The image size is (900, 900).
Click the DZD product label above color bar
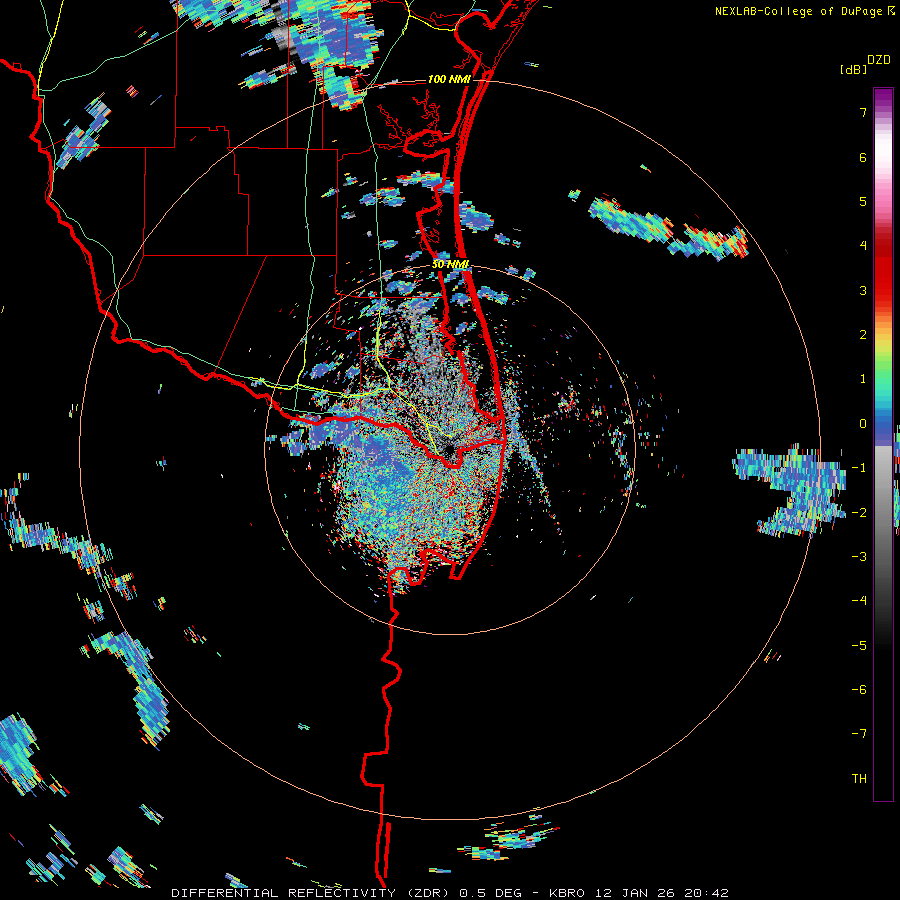[x=879, y=60]
